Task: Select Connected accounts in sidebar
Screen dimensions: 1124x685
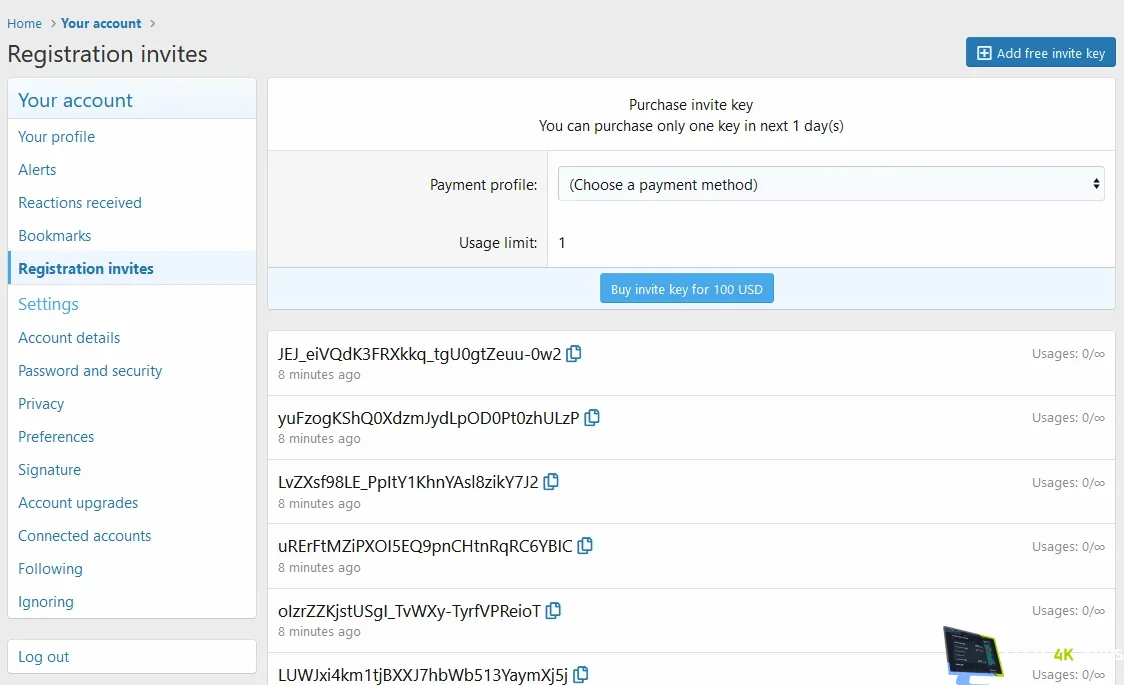Action: 85,536
